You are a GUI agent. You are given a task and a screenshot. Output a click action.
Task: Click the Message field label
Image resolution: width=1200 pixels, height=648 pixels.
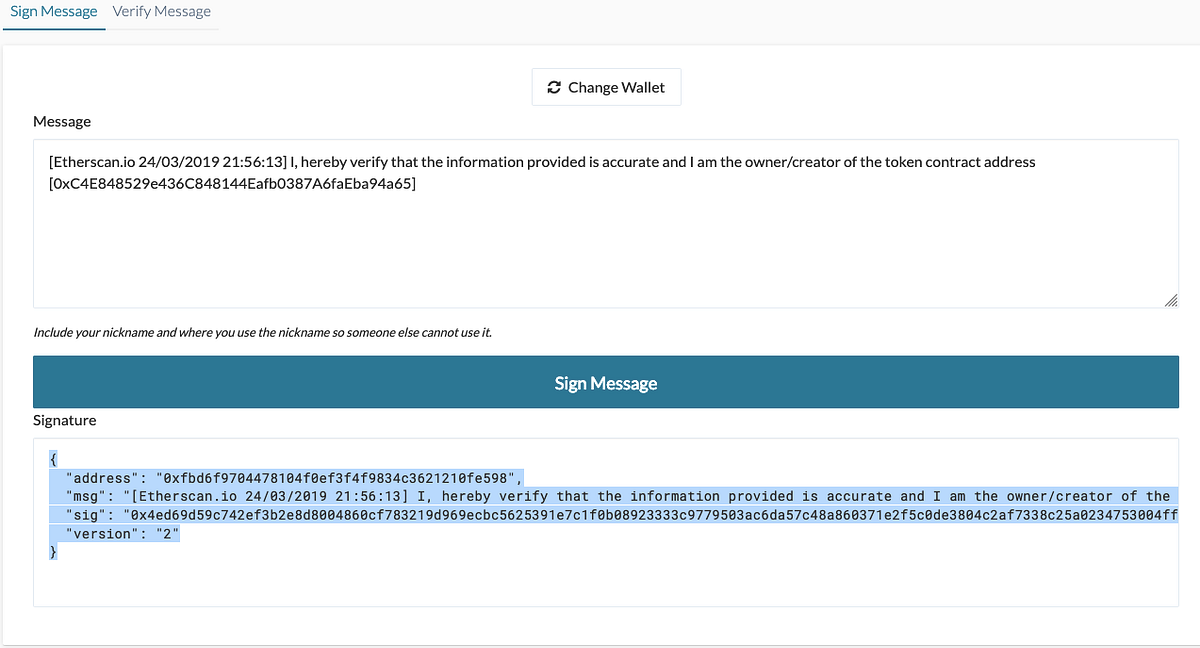[x=62, y=121]
